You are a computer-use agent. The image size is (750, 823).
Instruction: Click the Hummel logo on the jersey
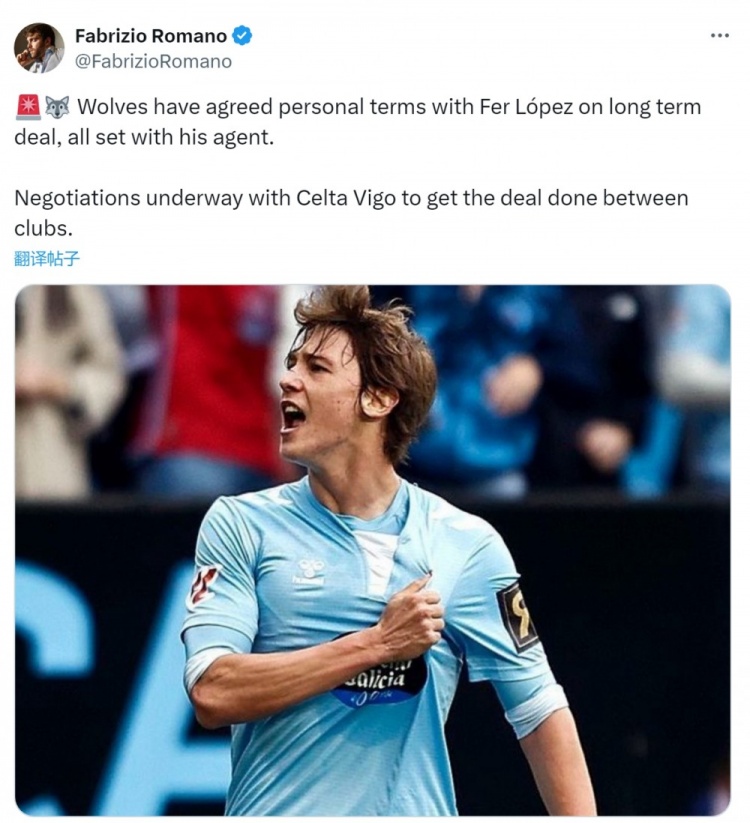(310, 571)
